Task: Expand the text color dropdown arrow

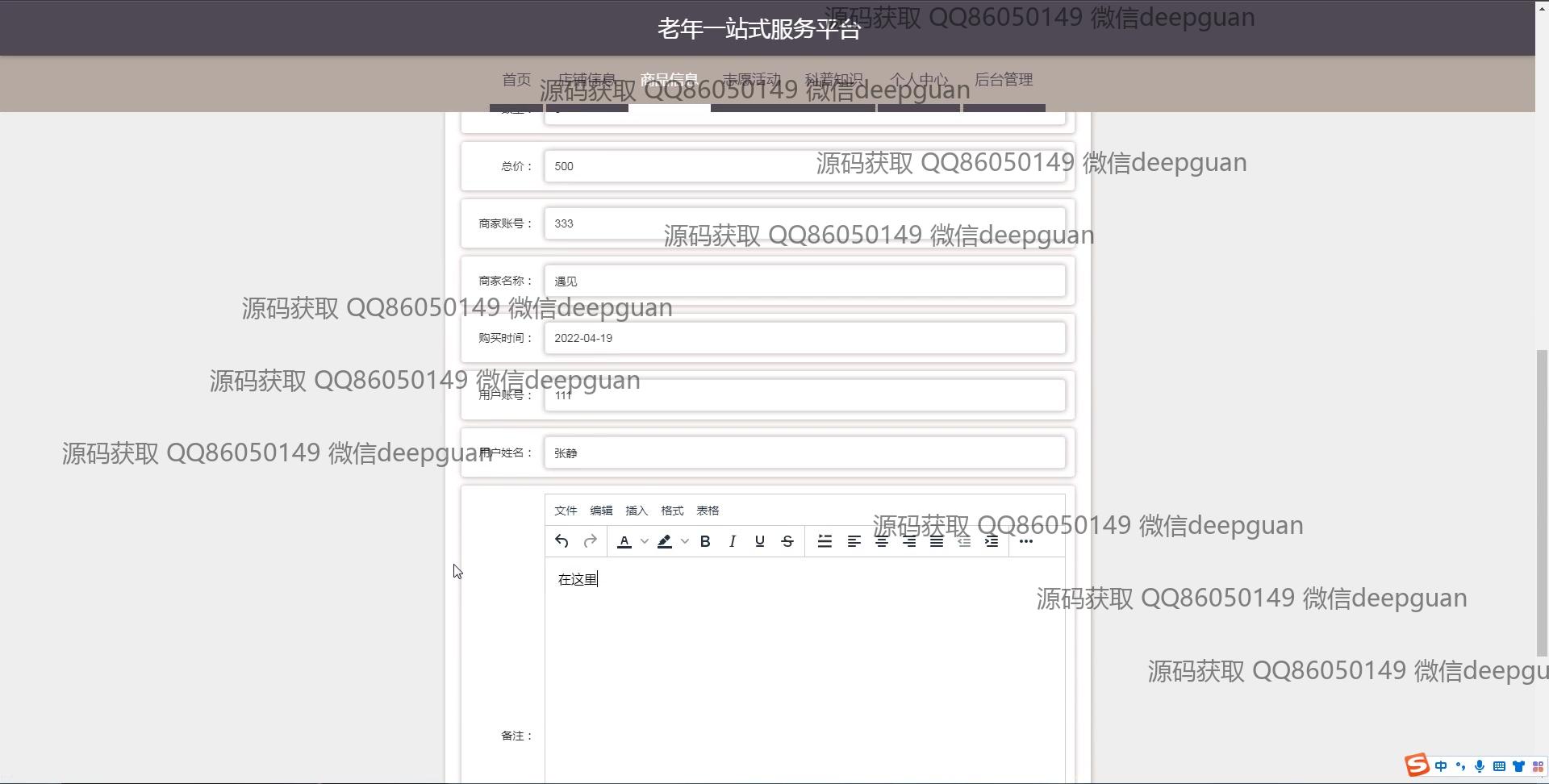Action: [x=645, y=541]
